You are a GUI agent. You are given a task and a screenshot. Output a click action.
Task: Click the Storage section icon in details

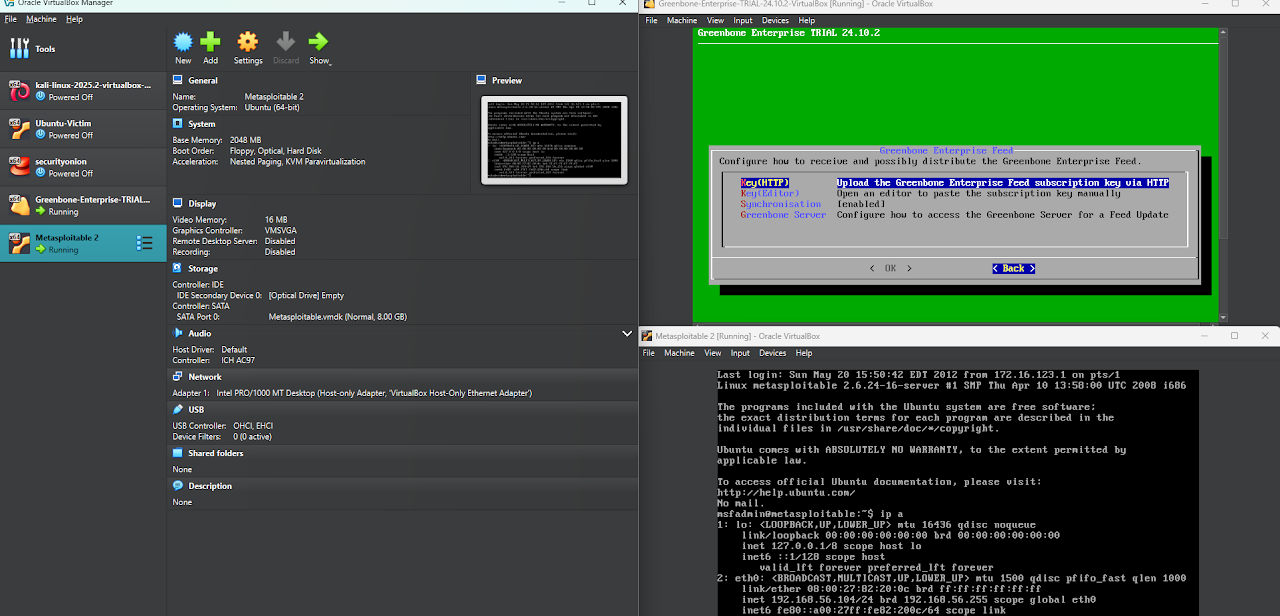click(x=178, y=269)
